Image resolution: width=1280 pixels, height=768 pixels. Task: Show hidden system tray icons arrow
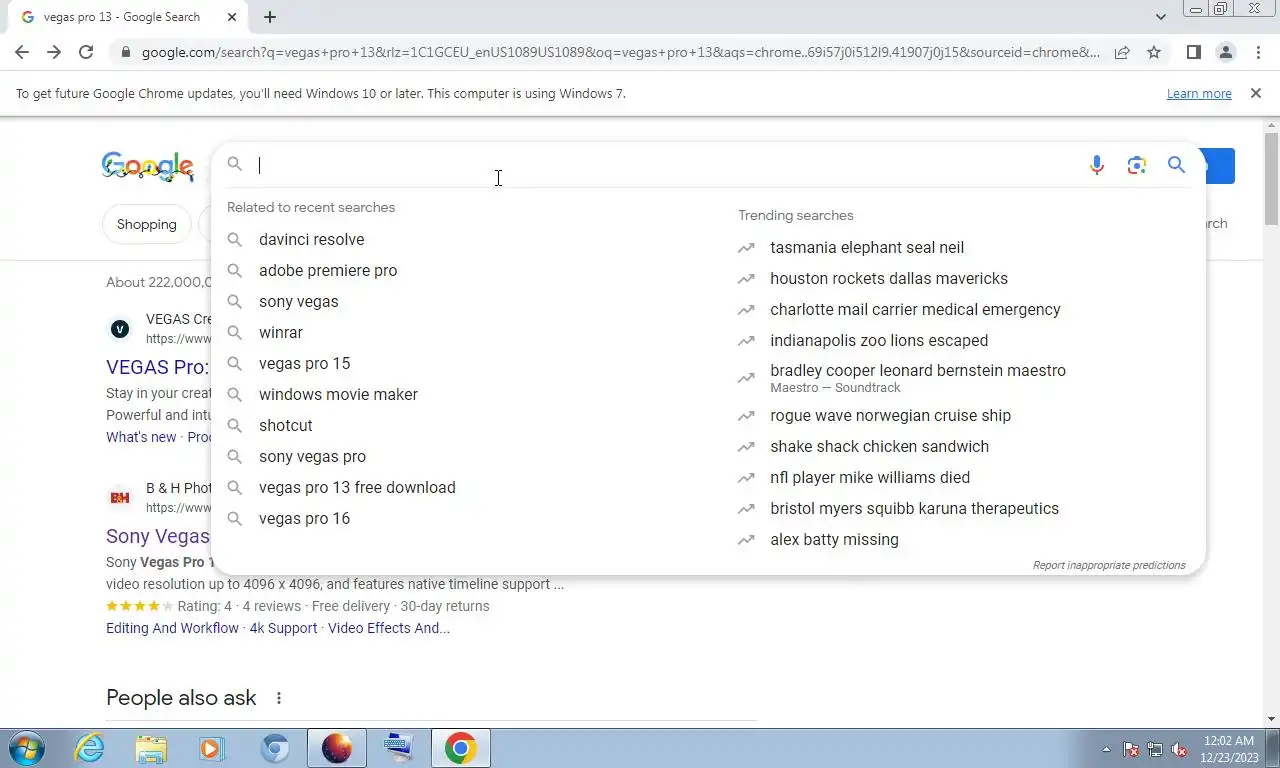1106,749
